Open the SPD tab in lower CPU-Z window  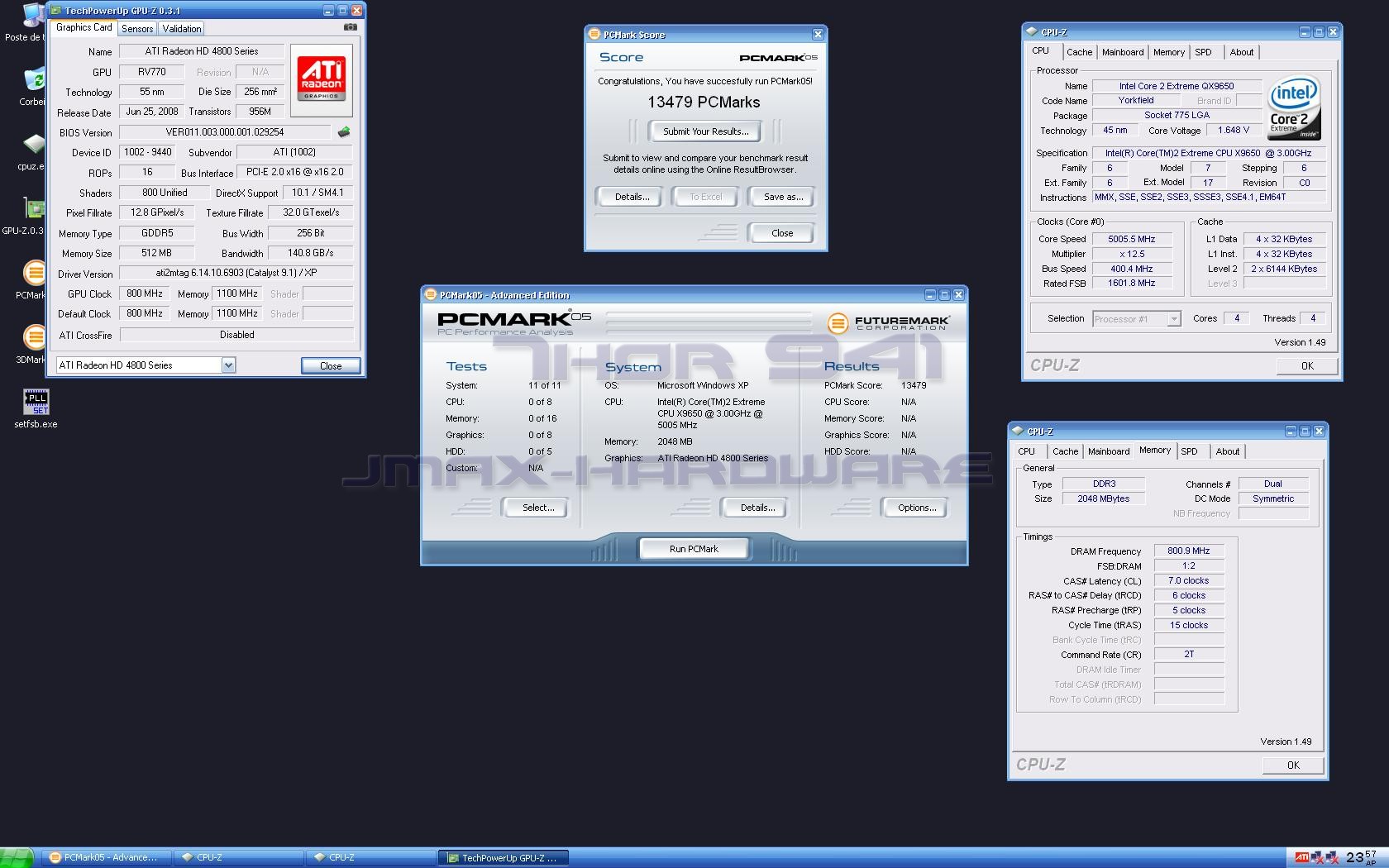tap(1189, 451)
